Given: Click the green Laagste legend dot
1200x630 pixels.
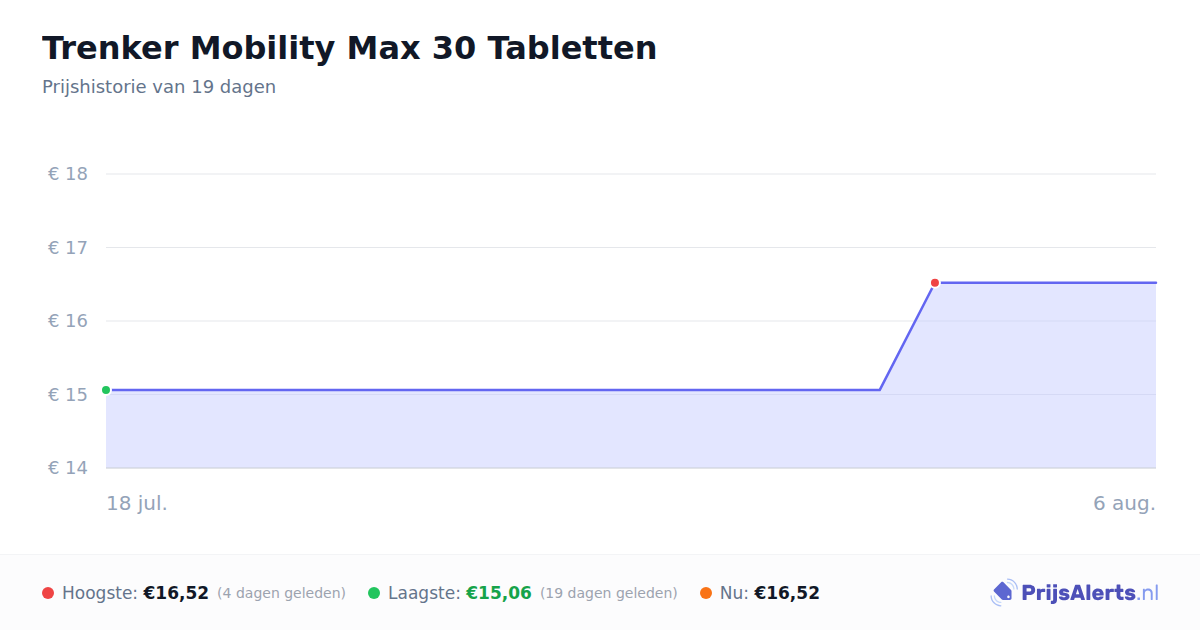Looking at the screenshot, I should tap(374, 593).
